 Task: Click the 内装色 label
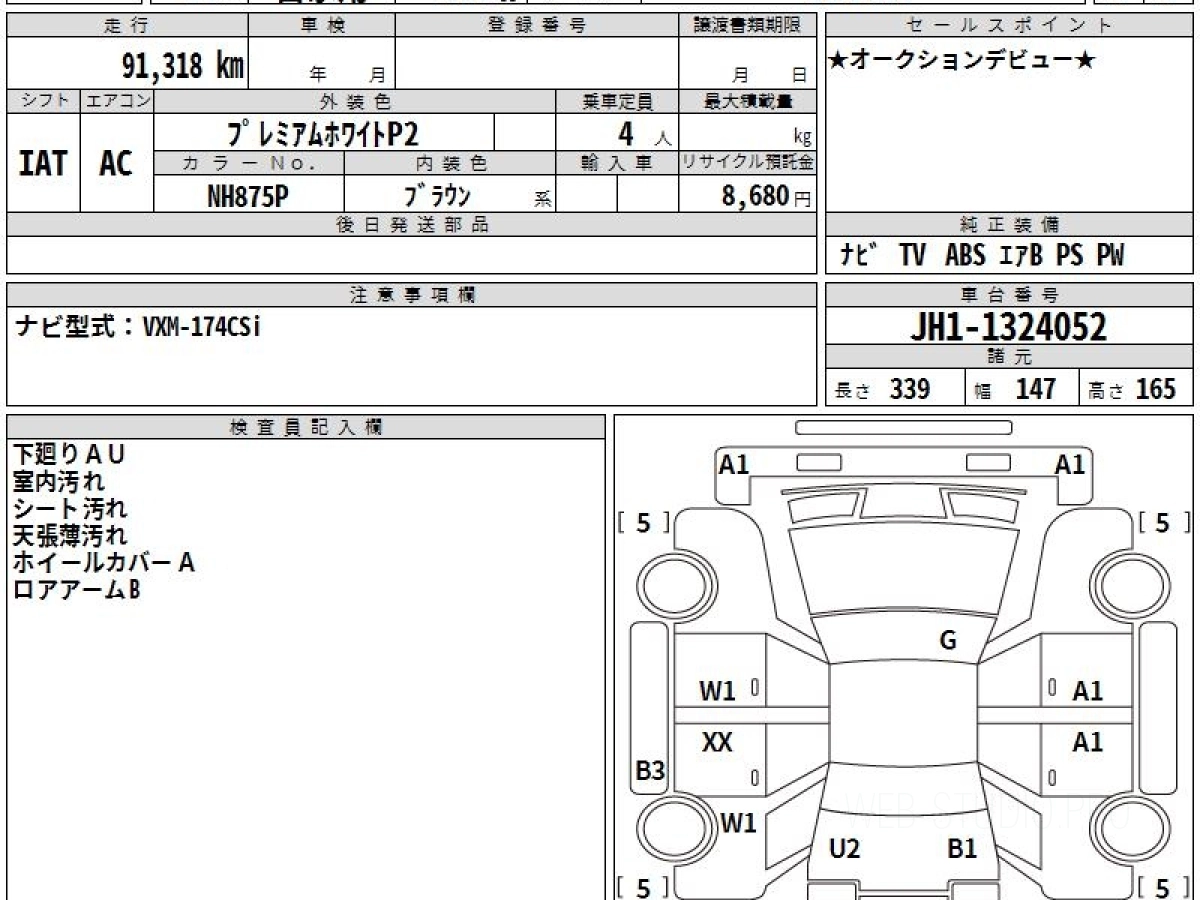(x=450, y=163)
